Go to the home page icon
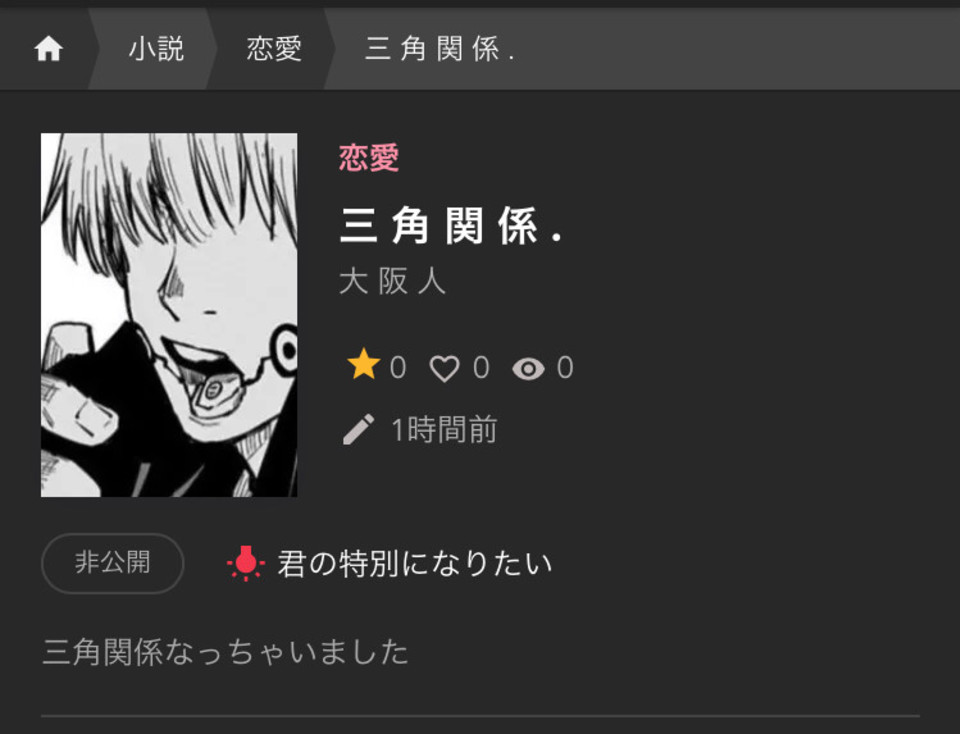960x734 pixels. [x=48, y=49]
